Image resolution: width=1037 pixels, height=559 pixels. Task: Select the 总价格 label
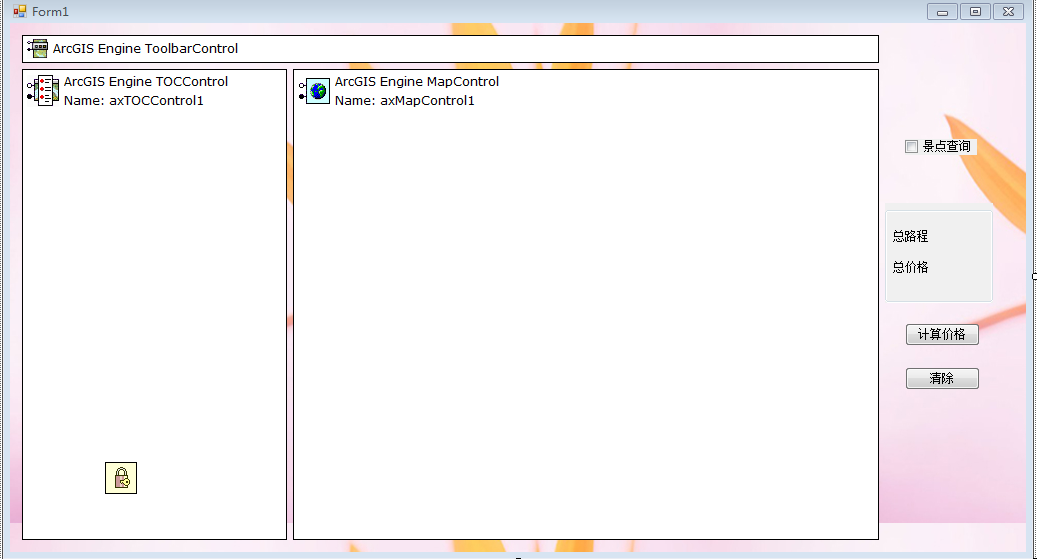910,267
